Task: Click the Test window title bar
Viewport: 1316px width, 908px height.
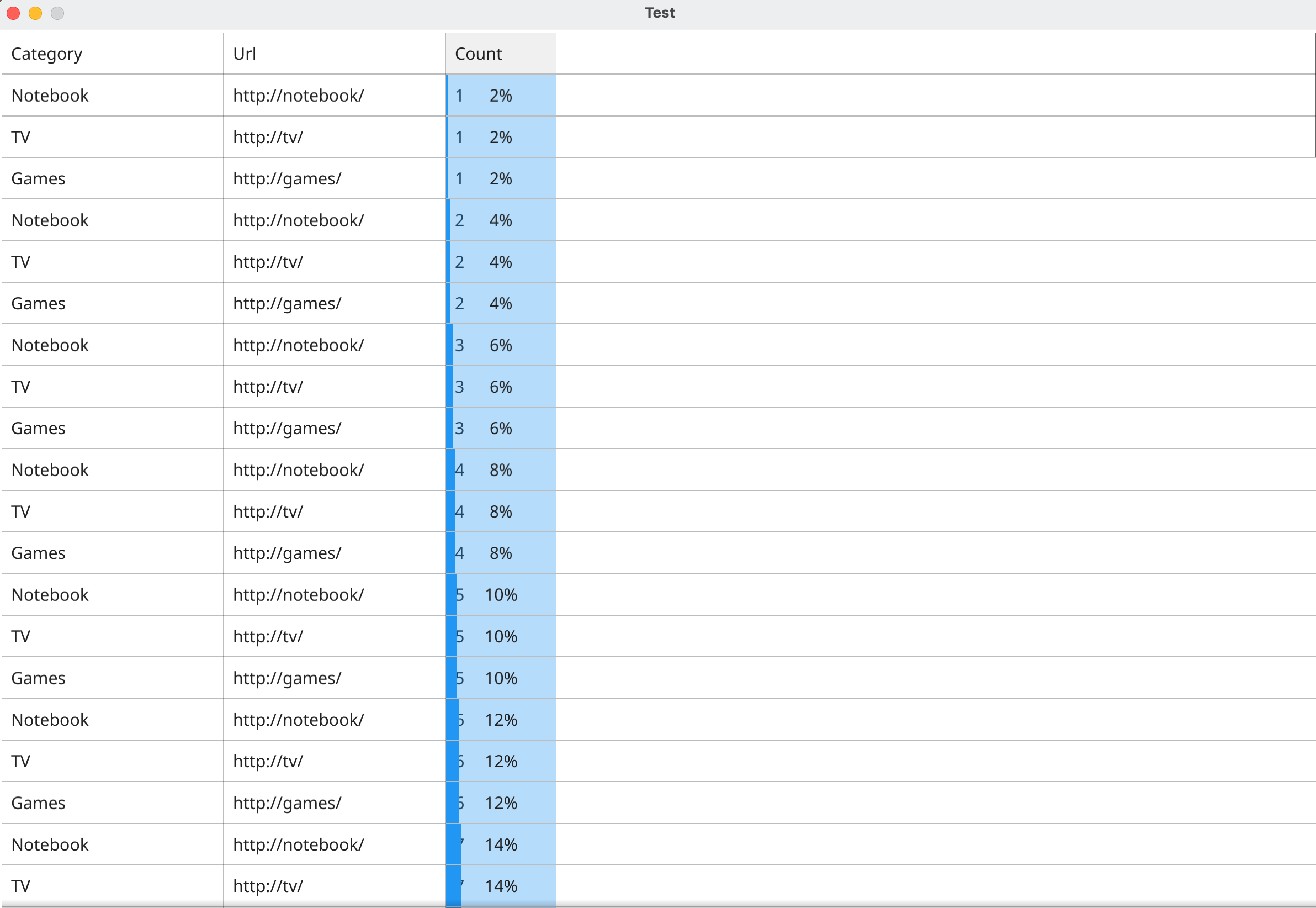Action: (659, 12)
